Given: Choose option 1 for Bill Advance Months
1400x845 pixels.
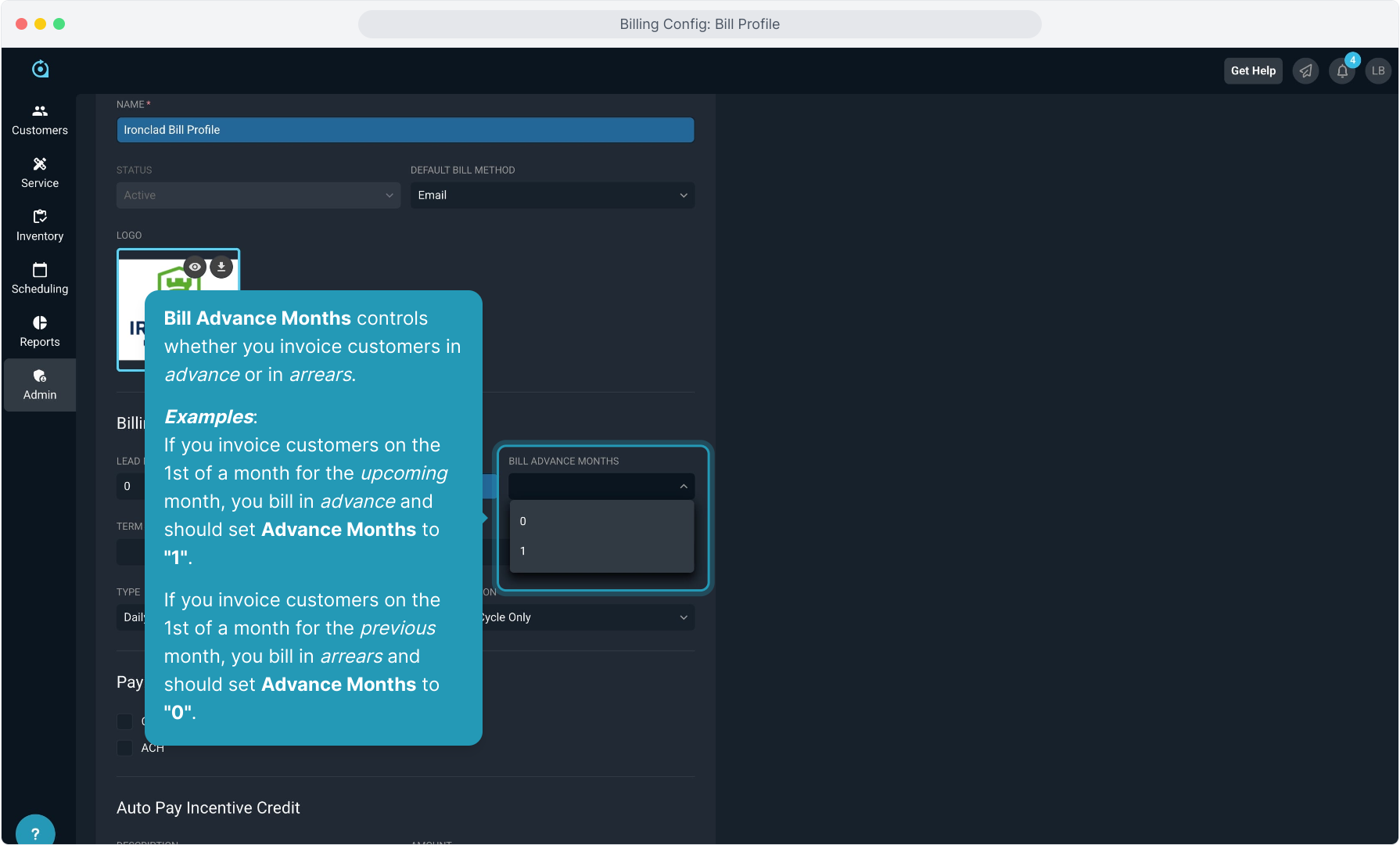Looking at the screenshot, I should (x=601, y=551).
